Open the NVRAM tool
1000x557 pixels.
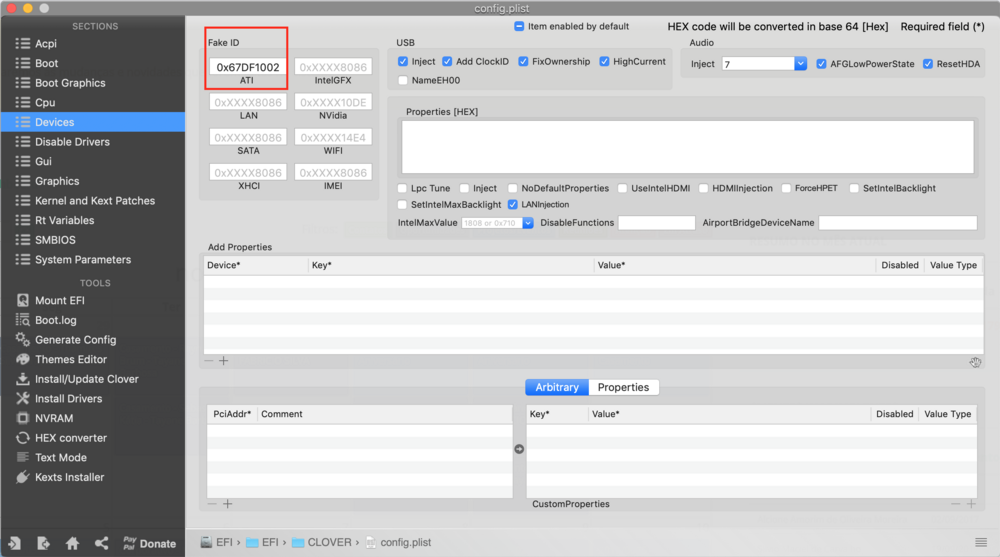[x=54, y=418]
